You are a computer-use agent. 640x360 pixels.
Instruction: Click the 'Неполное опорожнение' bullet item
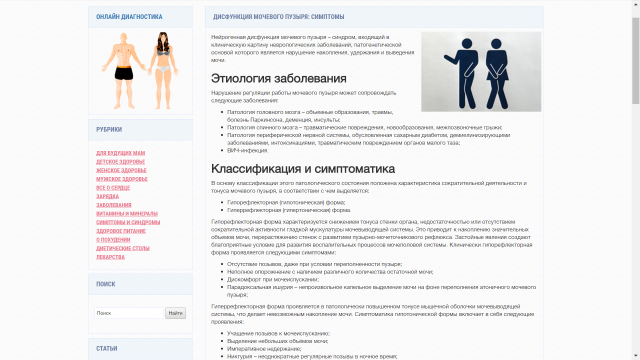tap(330, 272)
